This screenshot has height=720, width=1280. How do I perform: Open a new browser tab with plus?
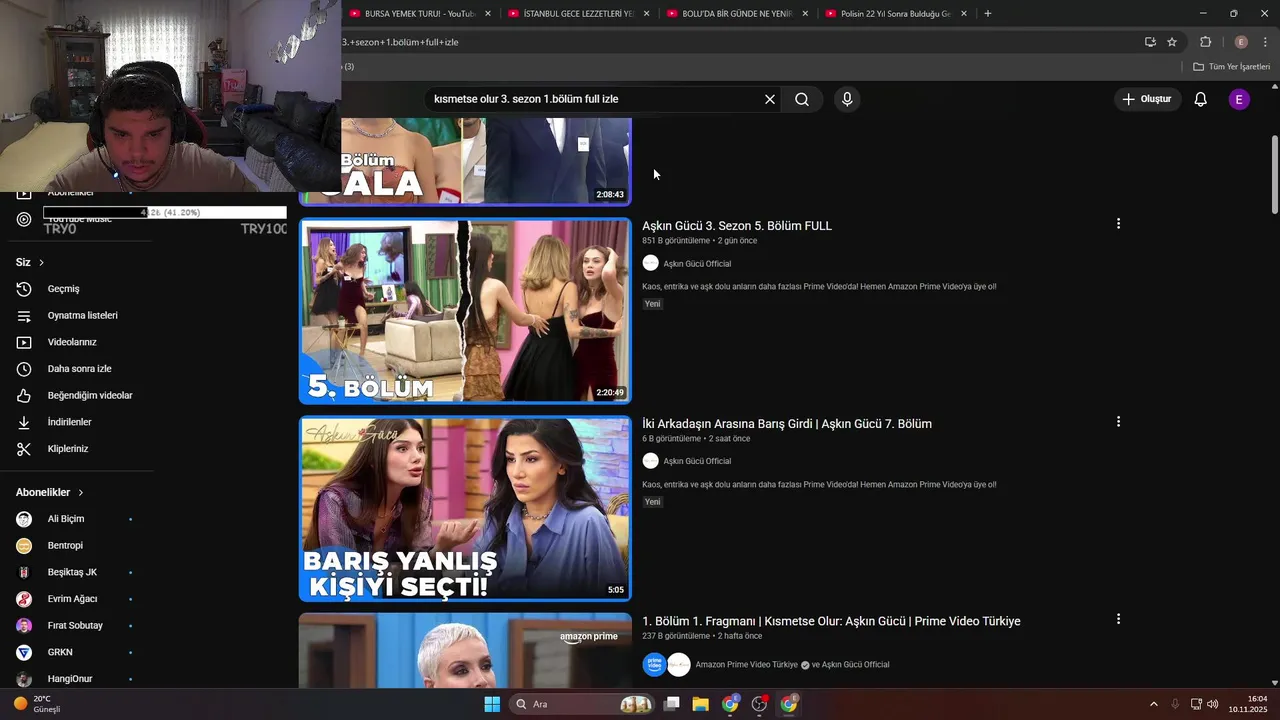(988, 14)
